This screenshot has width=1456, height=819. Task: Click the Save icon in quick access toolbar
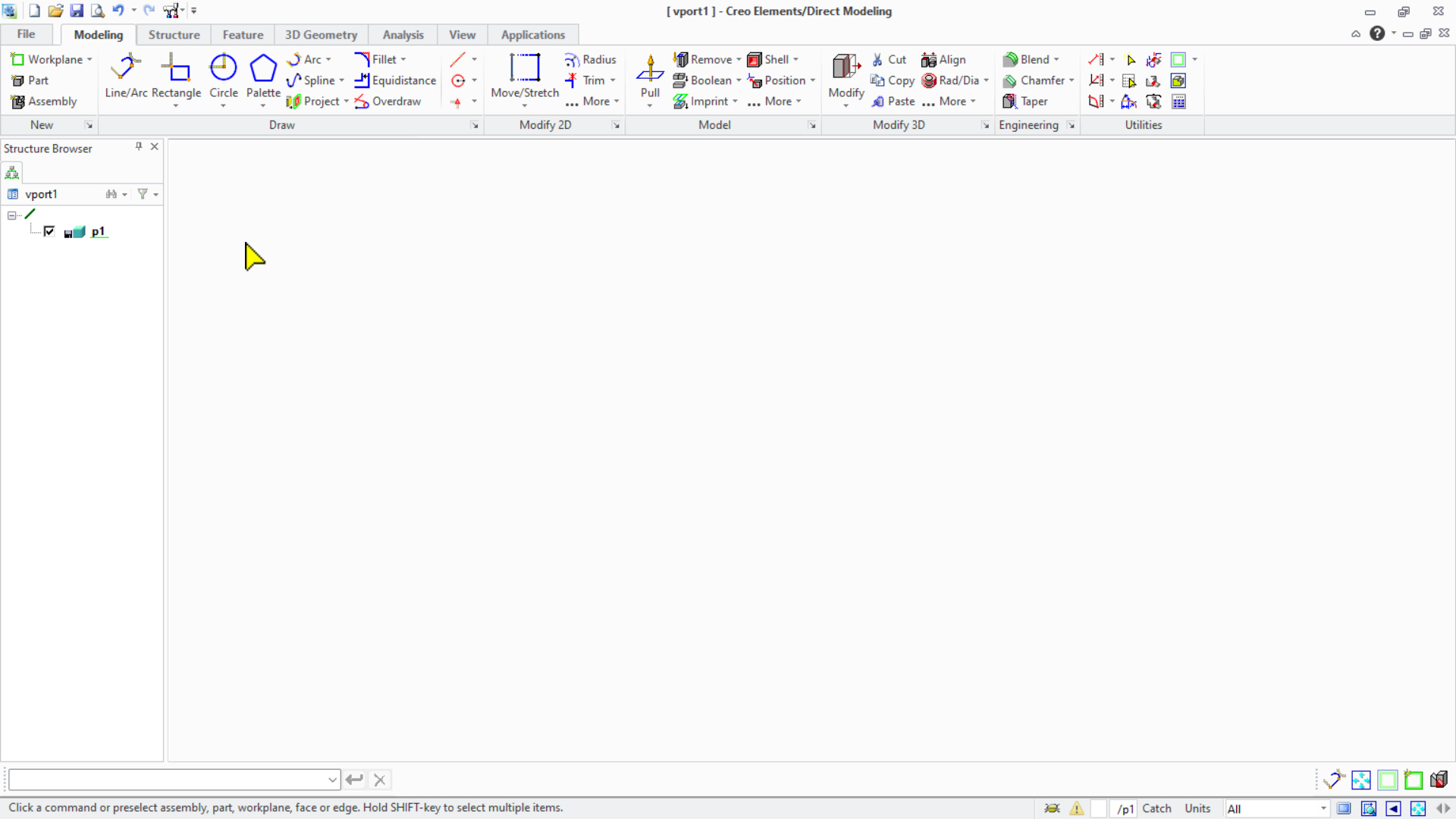point(77,11)
